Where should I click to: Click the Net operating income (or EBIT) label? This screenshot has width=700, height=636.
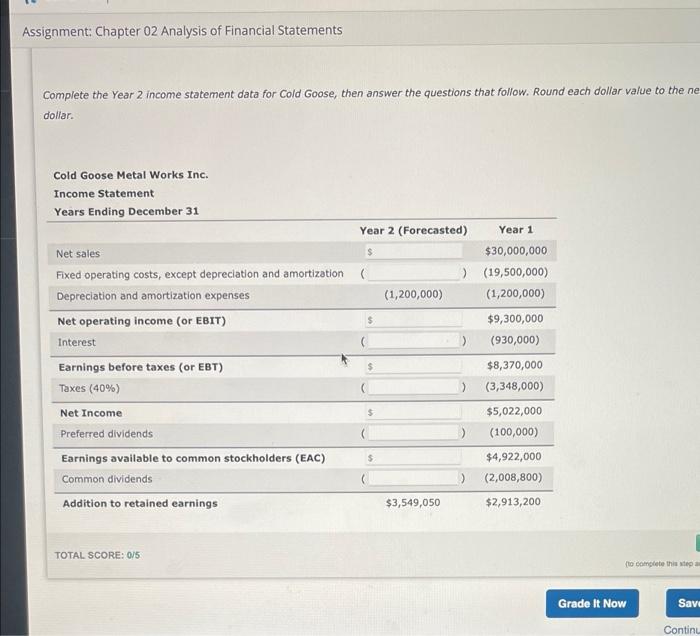[142, 321]
